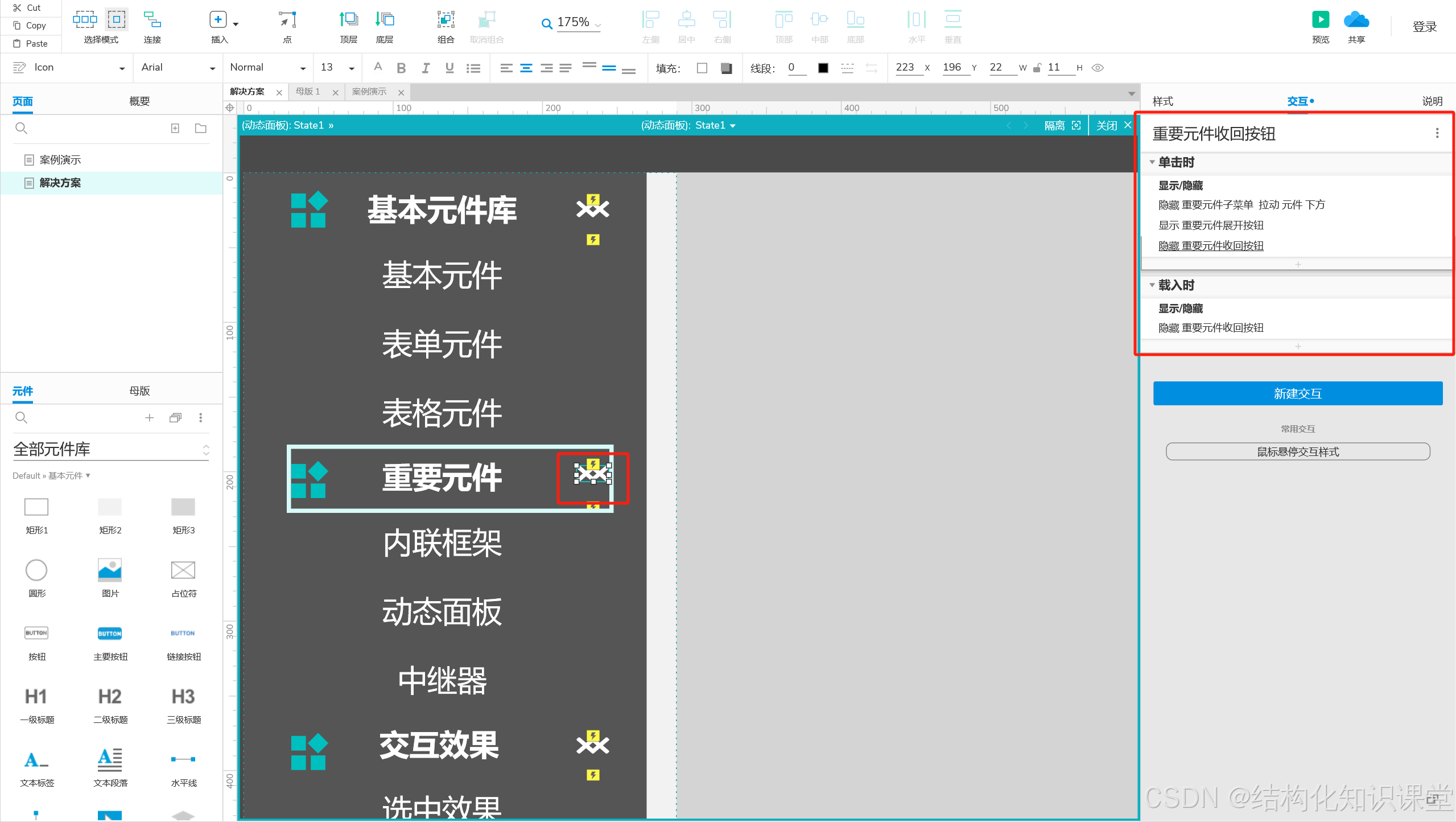Click 关闭 to close panel editing
Image resolution: width=1456 pixels, height=822 pixels.
[x=1113, y=125]
